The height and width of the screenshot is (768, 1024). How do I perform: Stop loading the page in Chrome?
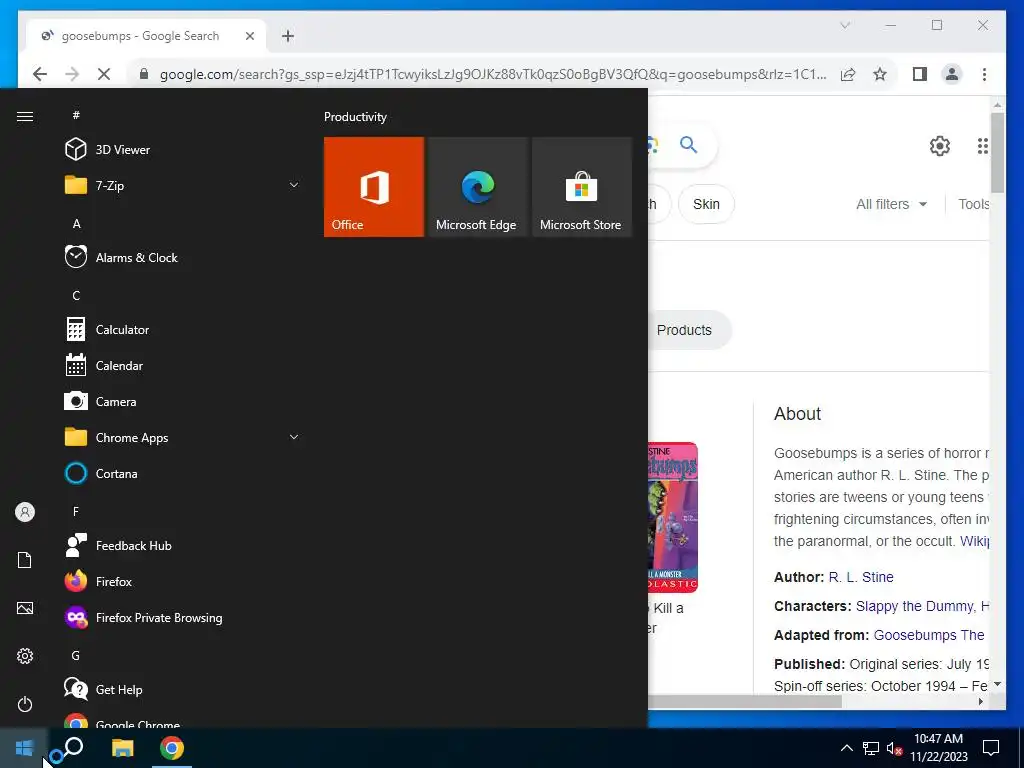(103, 74)
